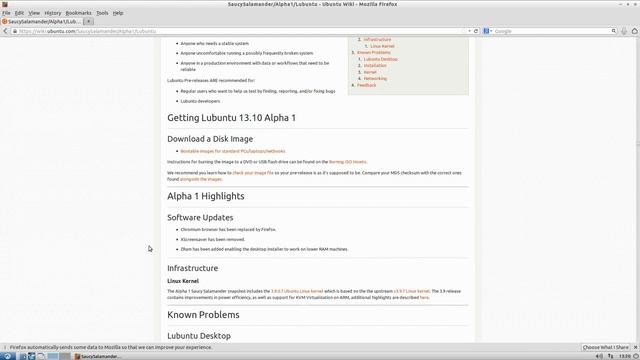Image resolution: width=640 pixels, height=360 pixels.
Task: Launch the web browser icon in taskbar
Action: pos(32,356)
